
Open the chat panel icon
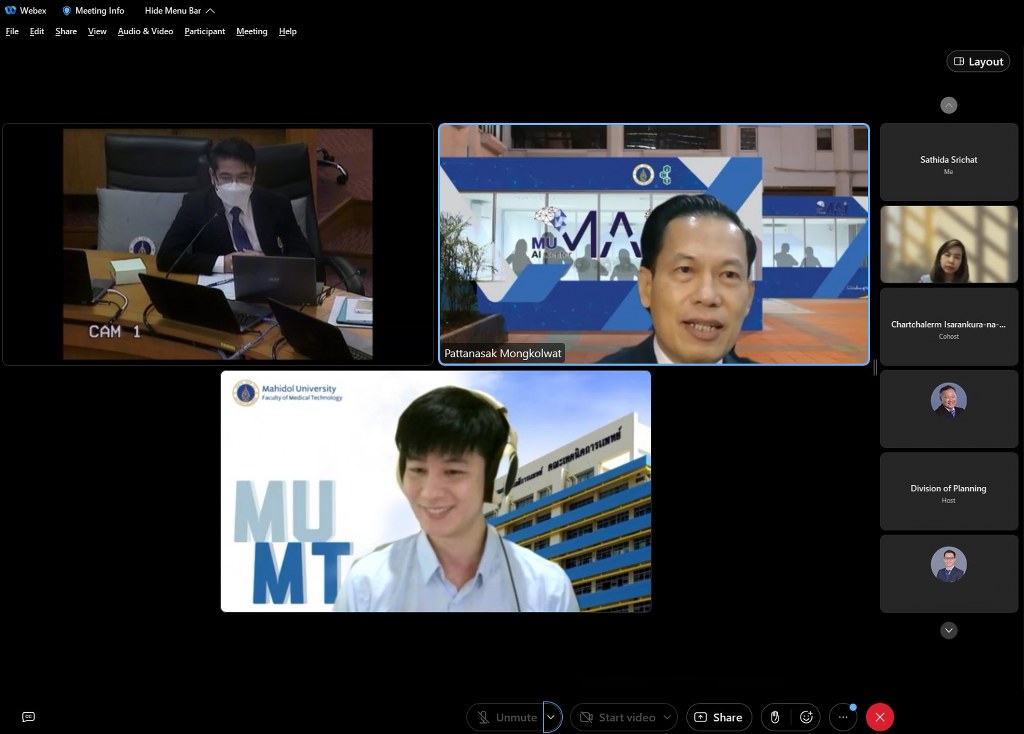pyautogui.click(x=28, y=717)
